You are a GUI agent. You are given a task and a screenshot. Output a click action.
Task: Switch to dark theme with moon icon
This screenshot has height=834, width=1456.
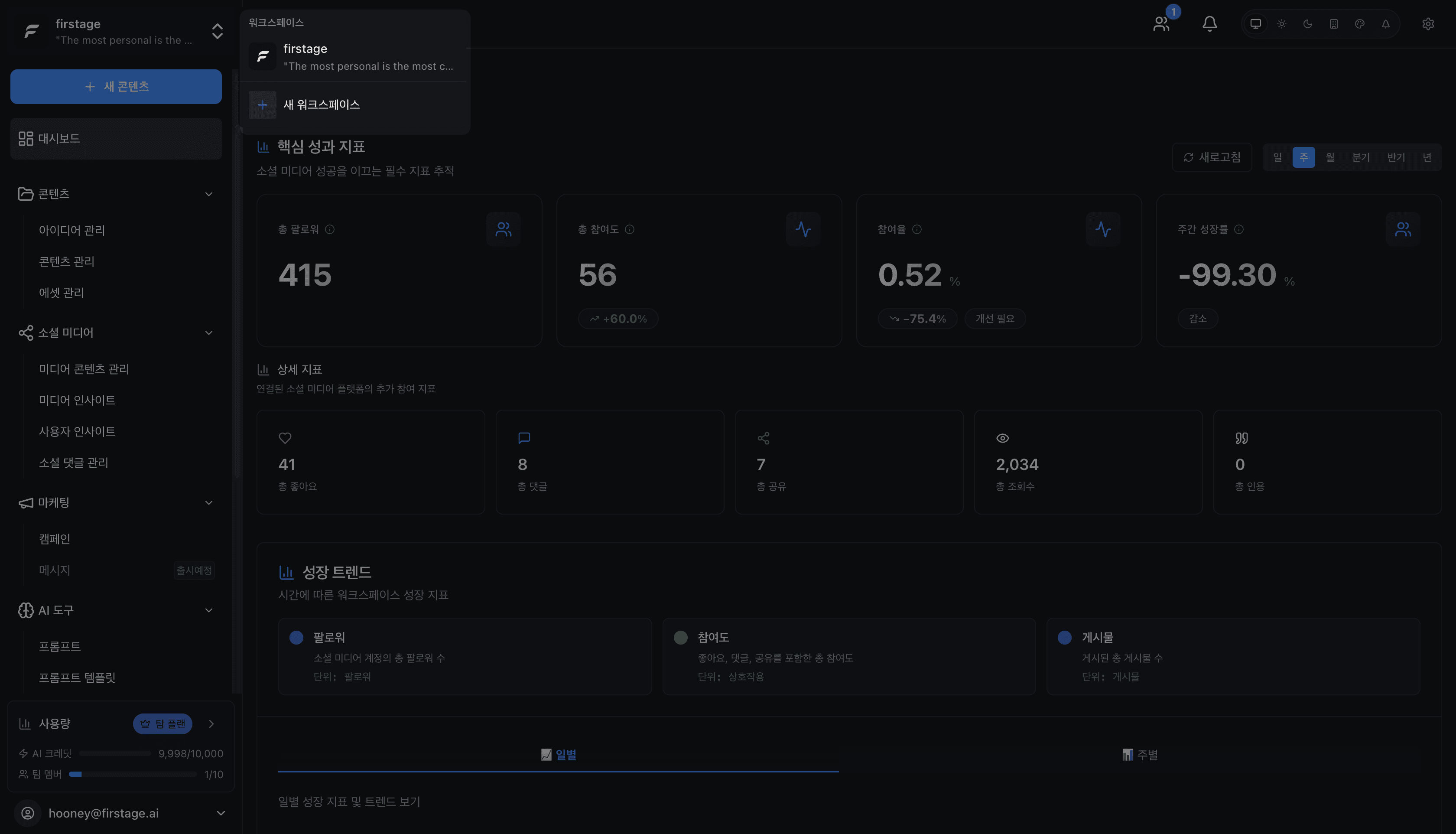1308,23
